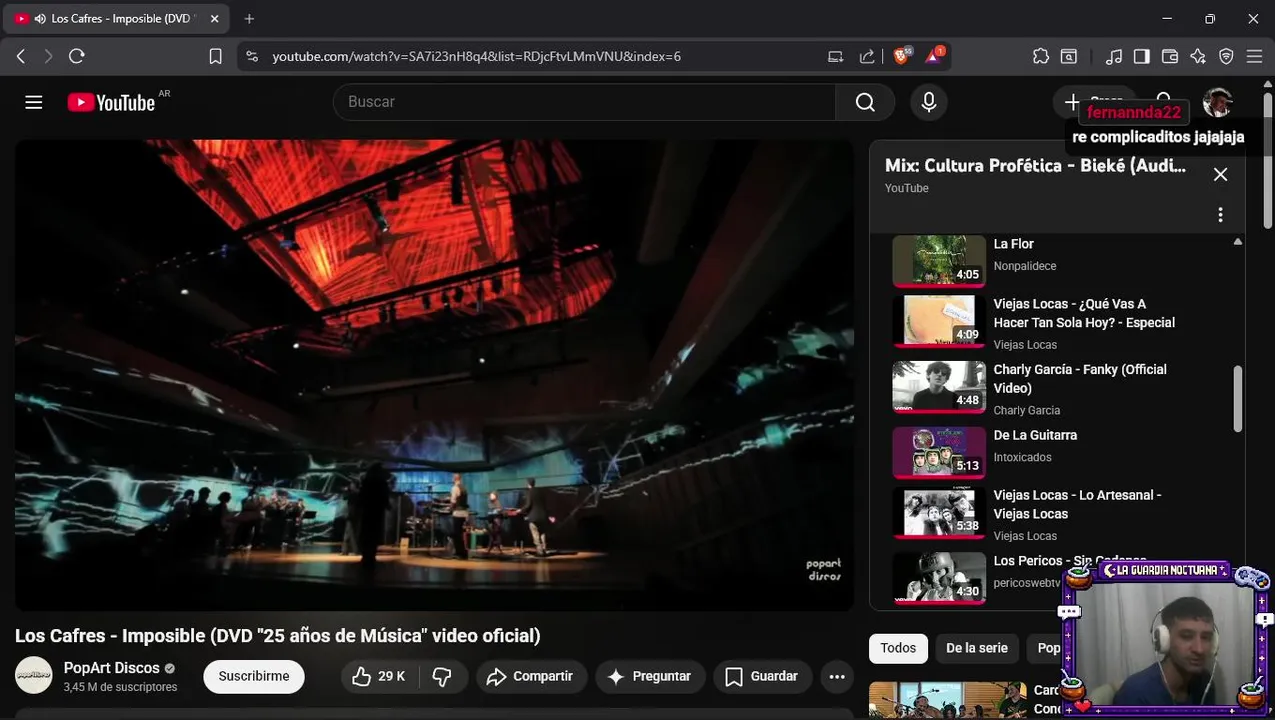Click the Charly Garcia artist name
This screenshot has height=720, width=1275.
tap(1027, 410)
